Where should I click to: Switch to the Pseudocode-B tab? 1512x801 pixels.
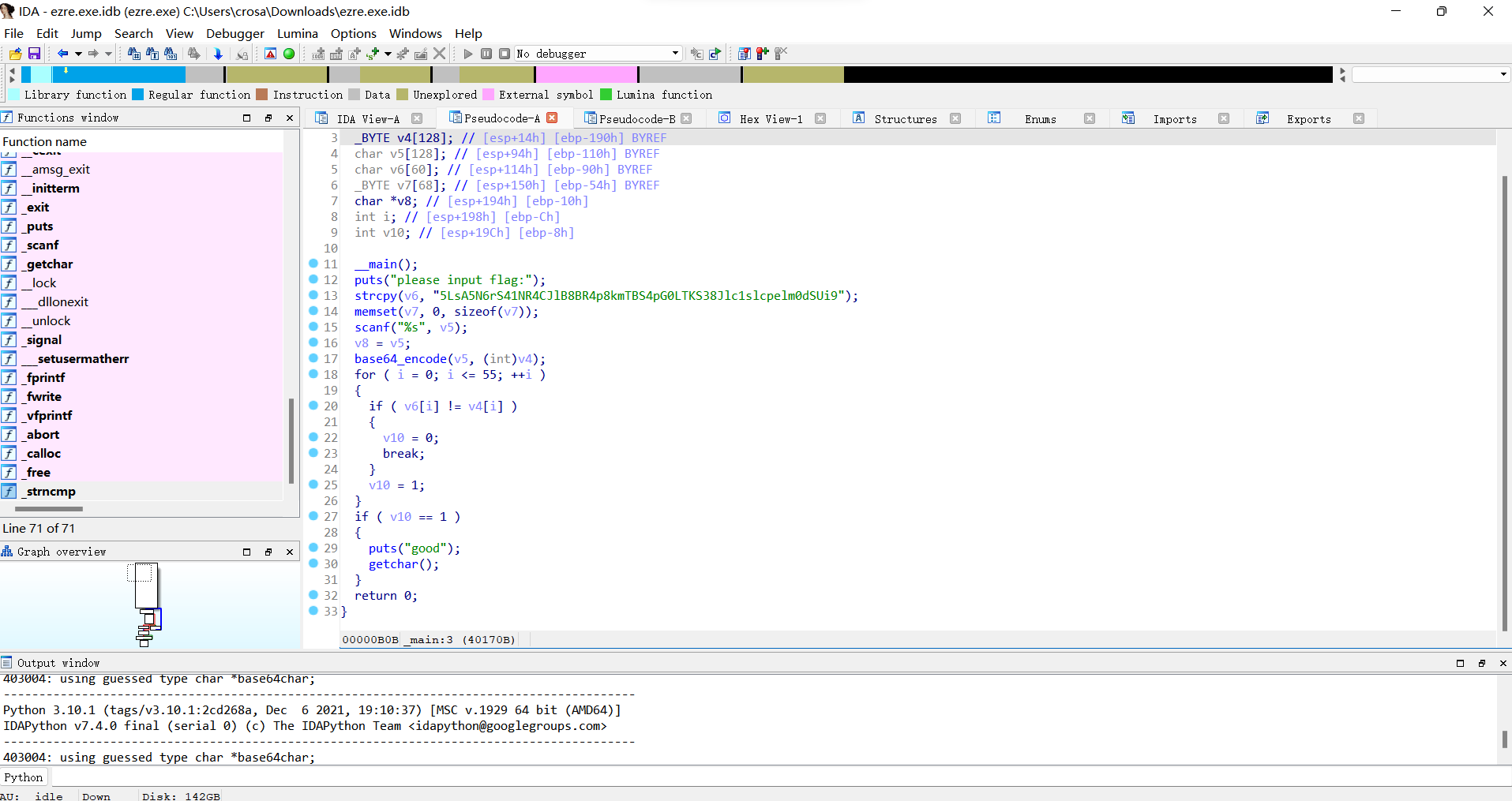(x=637, y=118)
